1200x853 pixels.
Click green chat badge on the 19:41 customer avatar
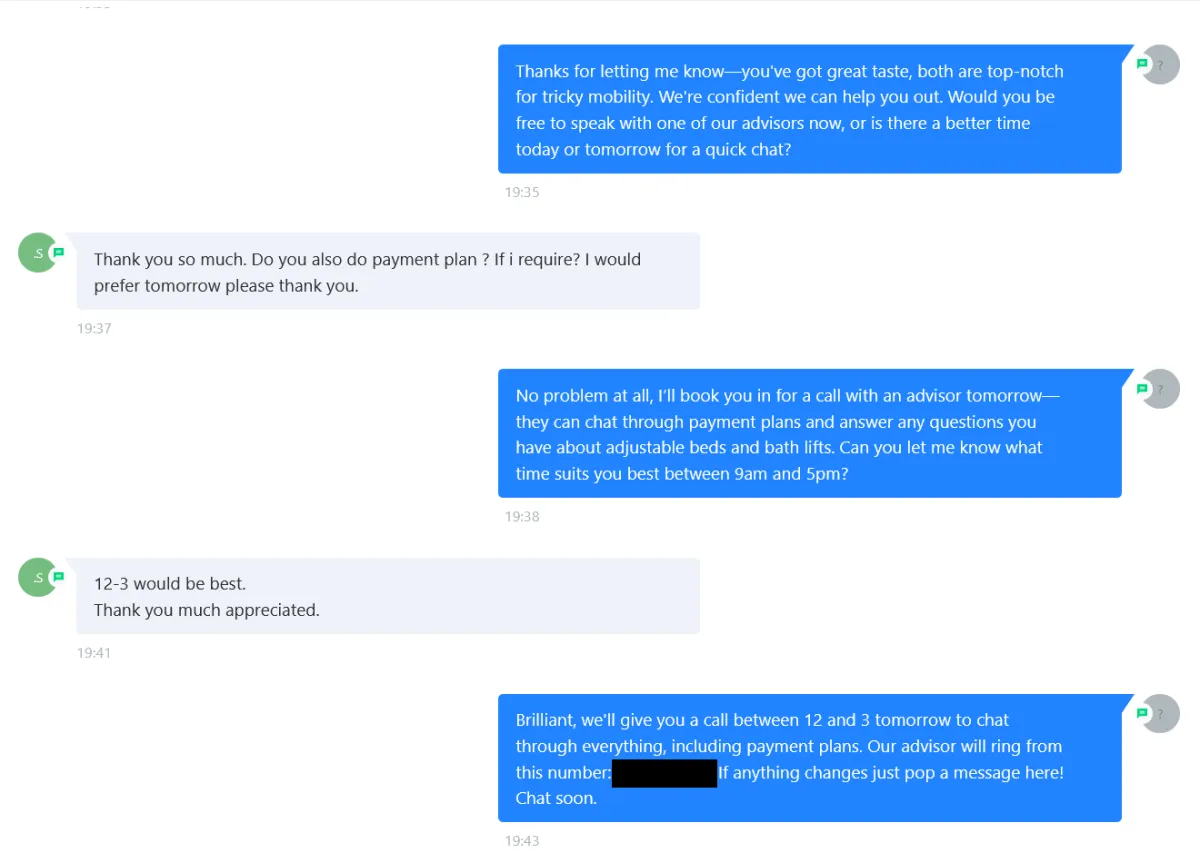[58, 577]
